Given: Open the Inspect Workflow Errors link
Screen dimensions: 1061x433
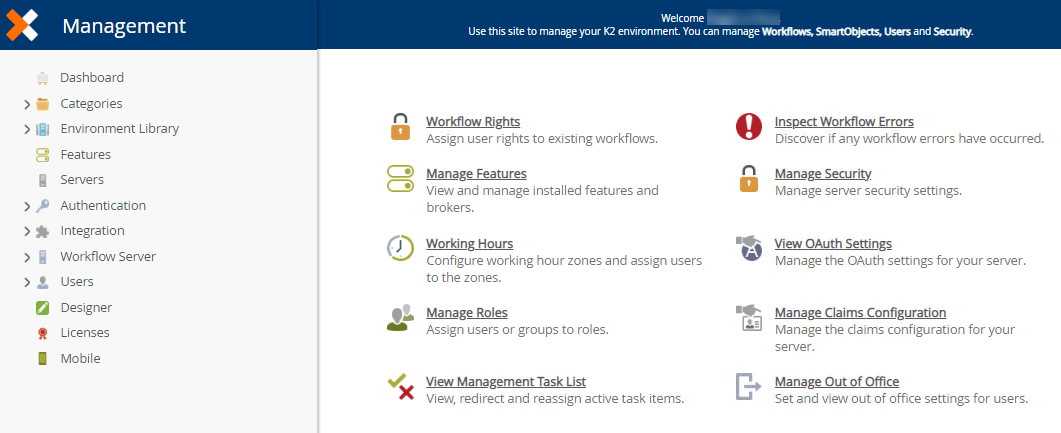Looking at the screenshot, I should pos(844,122).
